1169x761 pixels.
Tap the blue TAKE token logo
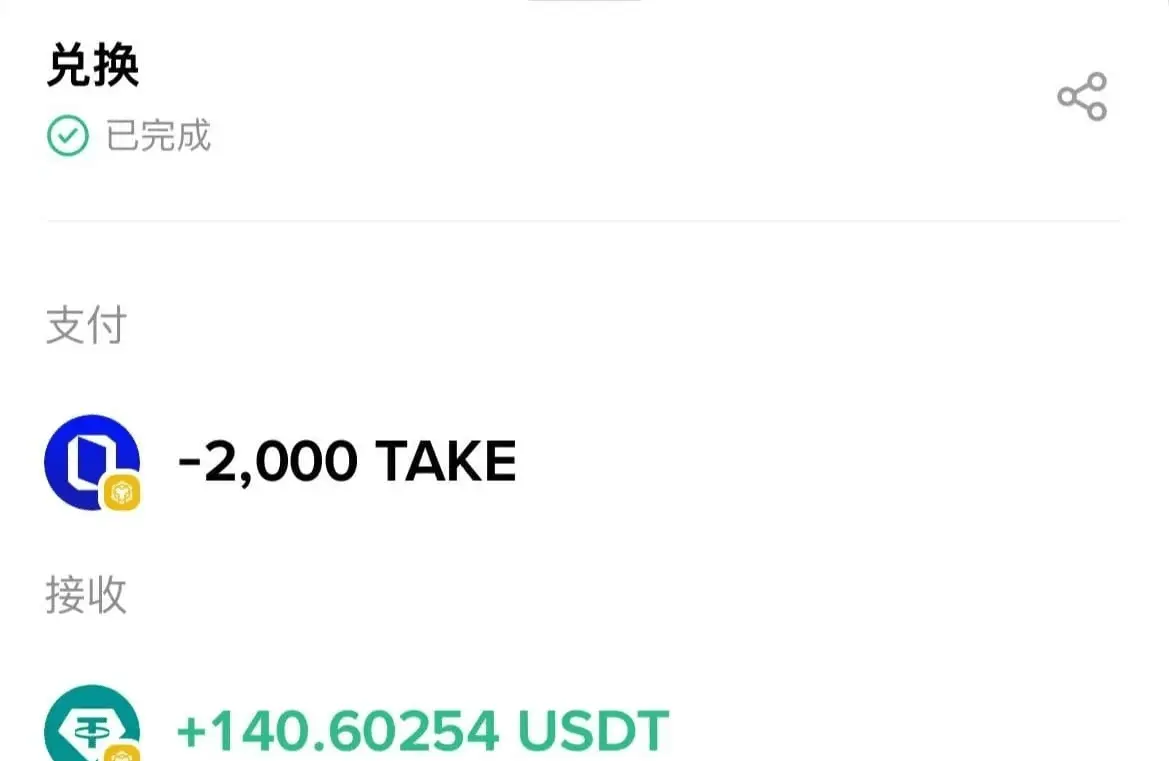92,462
